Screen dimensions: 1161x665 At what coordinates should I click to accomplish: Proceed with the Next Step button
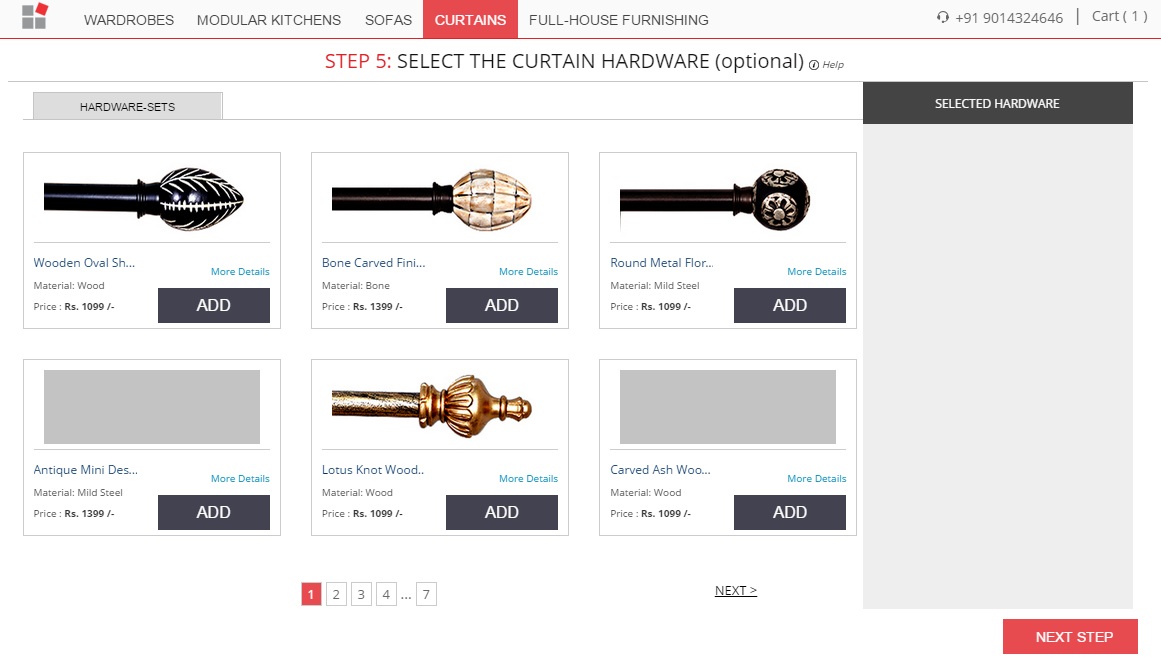point(1073,637)
